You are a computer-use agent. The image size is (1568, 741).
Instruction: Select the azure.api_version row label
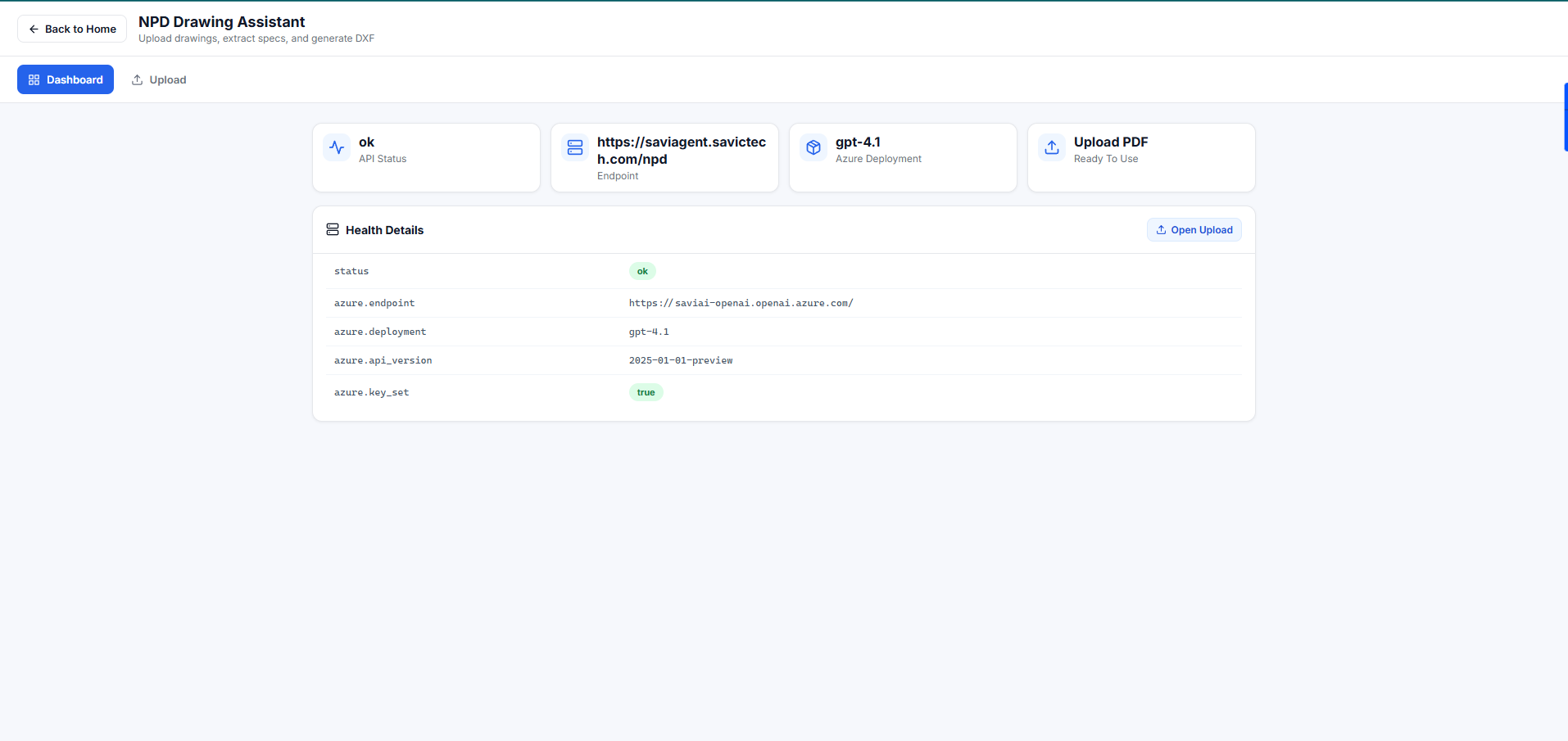(x=383, y=360)
